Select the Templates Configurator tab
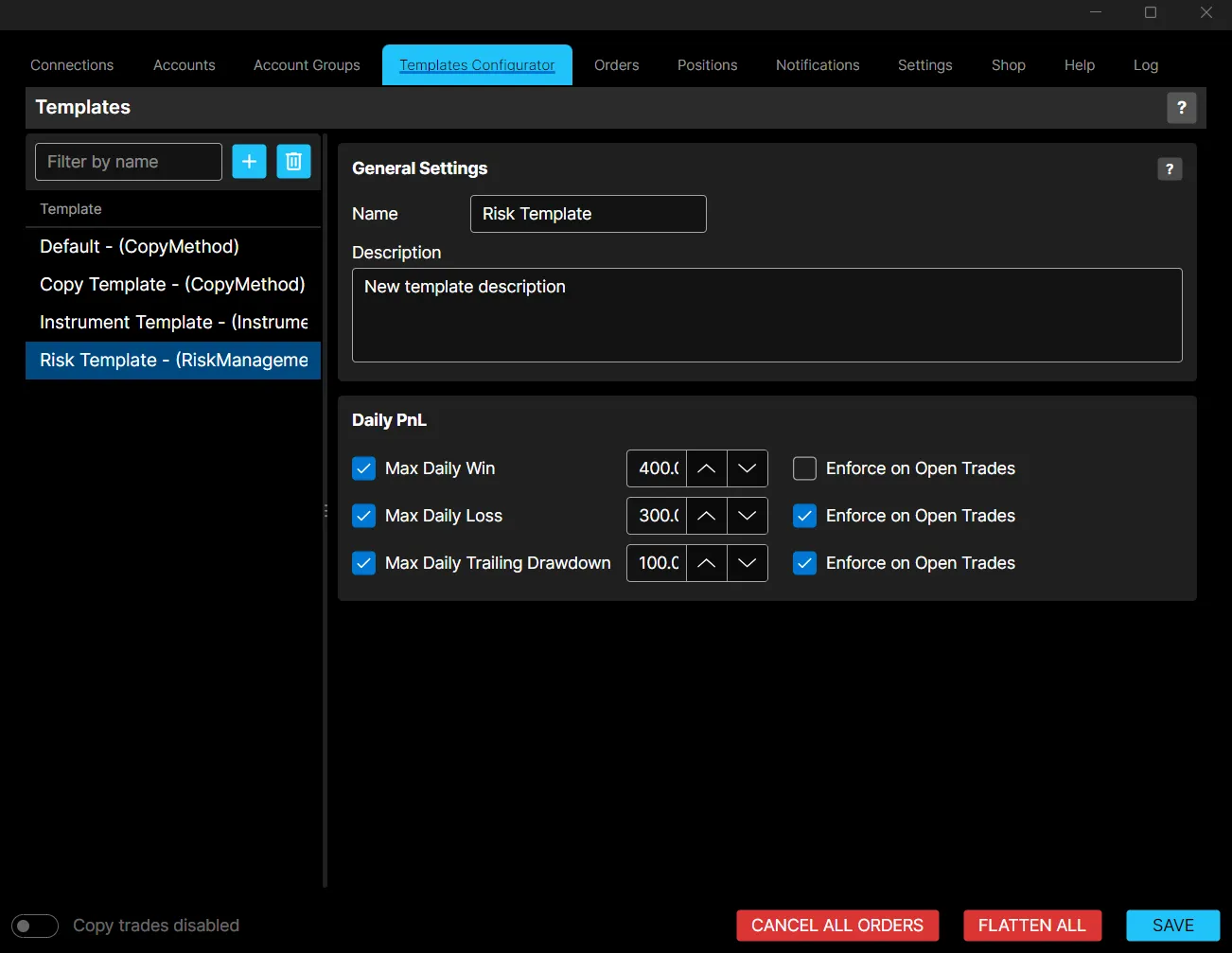Screen dimensions: 1232x953 point(477,65)
